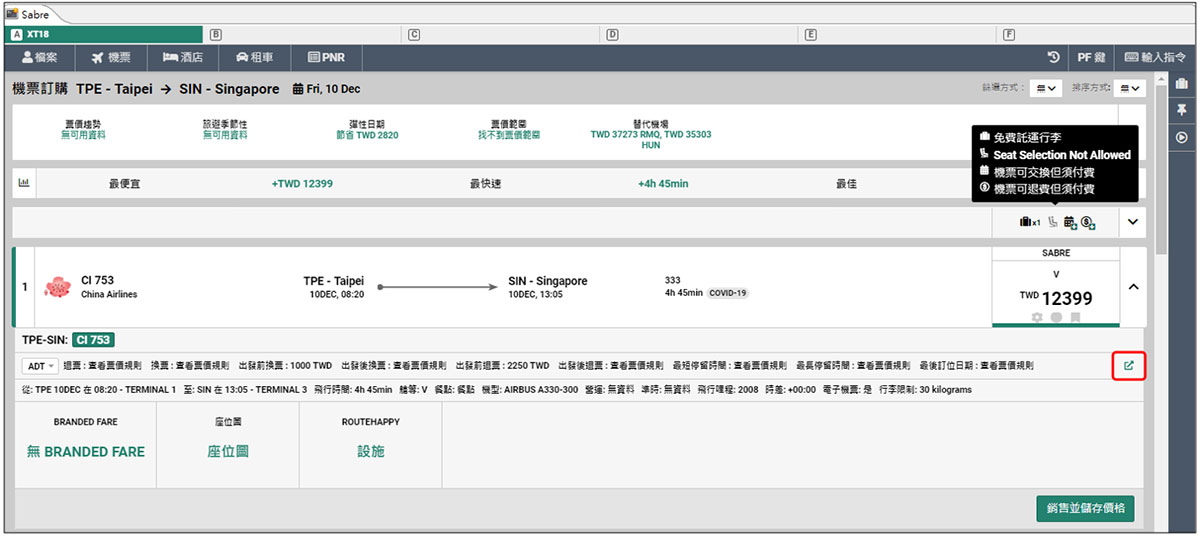Viewport: 1200px width, 537px height.
Task: Open the PNR menu
Action: click(x=326, y=58)
